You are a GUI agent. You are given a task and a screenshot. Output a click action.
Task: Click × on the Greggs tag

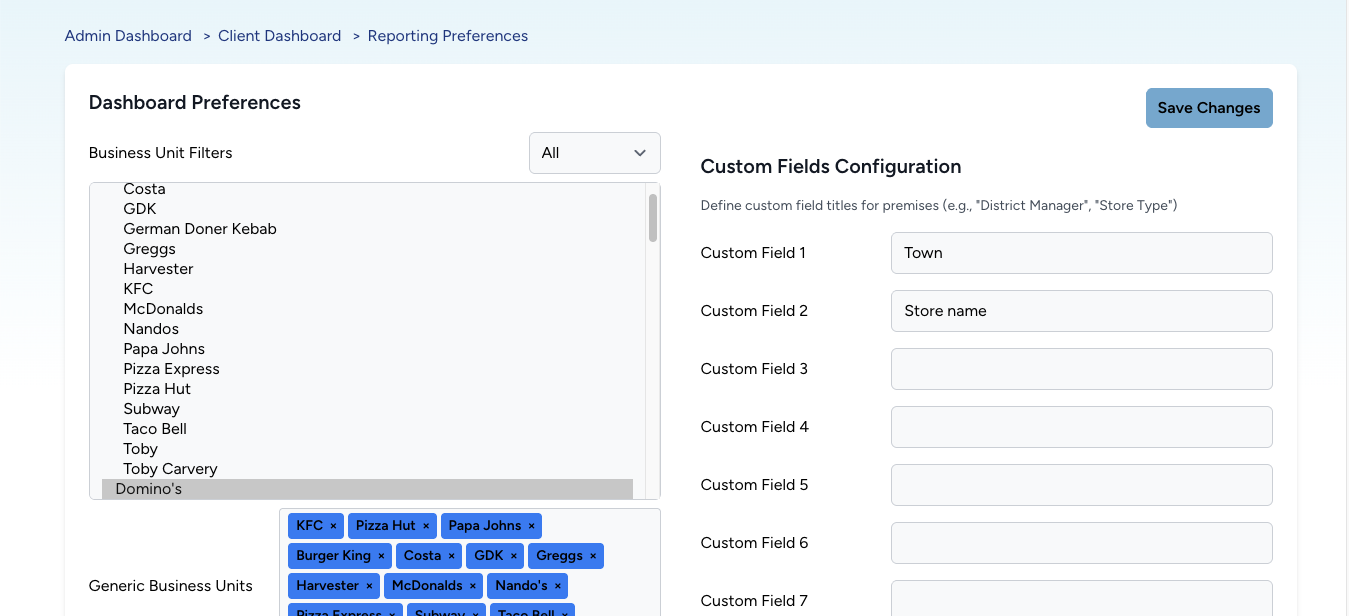593,556
